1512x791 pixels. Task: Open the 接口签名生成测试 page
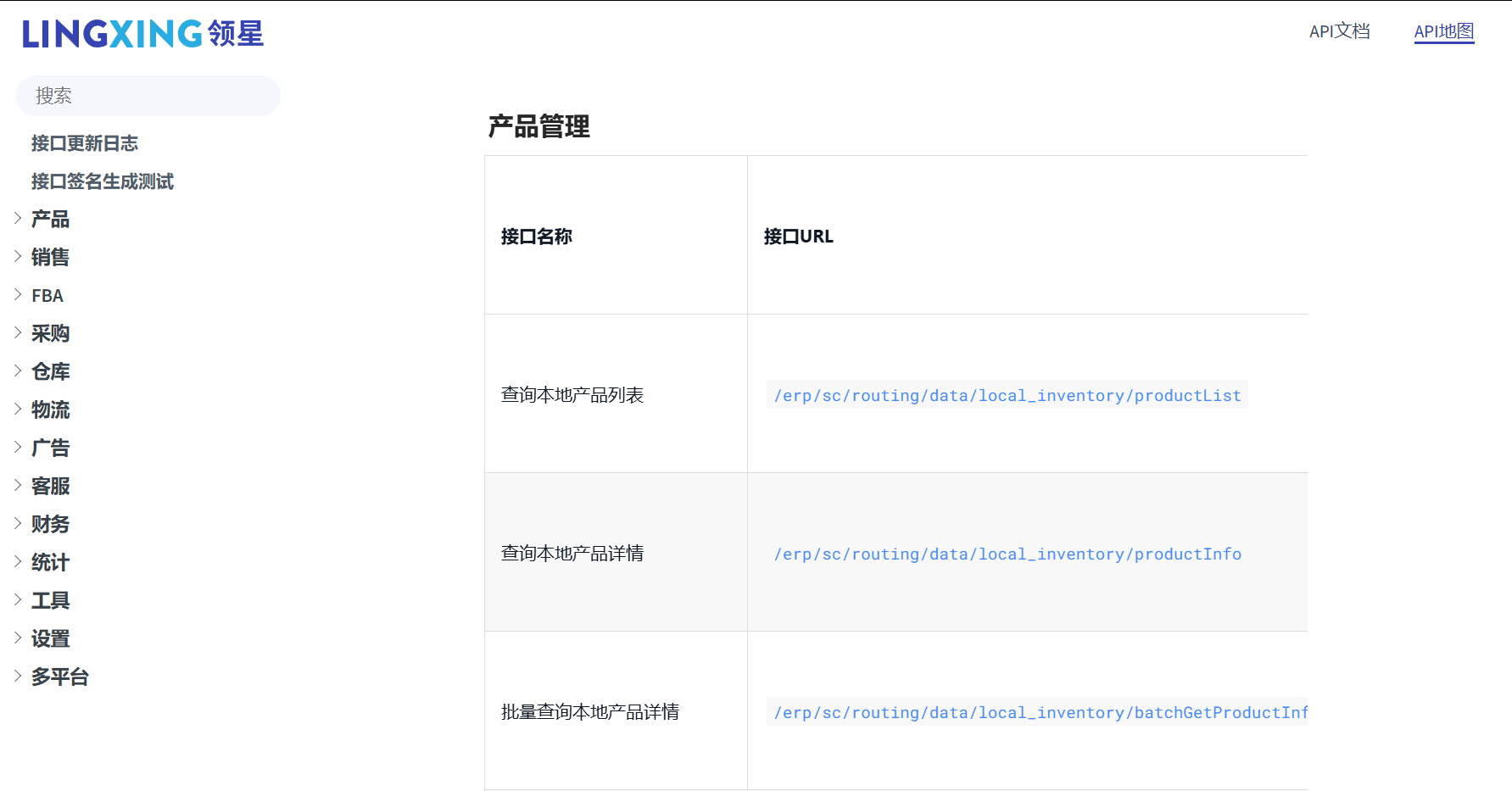[102, 181]
